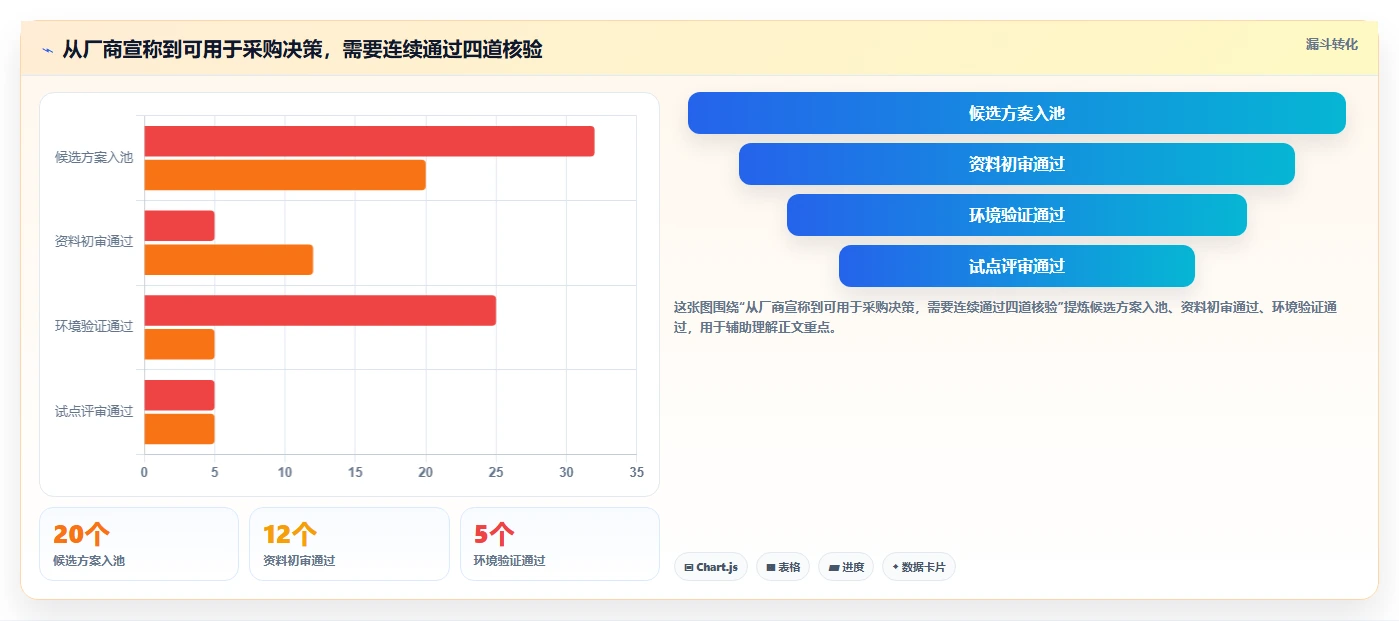Click the 漏斗转化 label in header

pos(1331,44)
